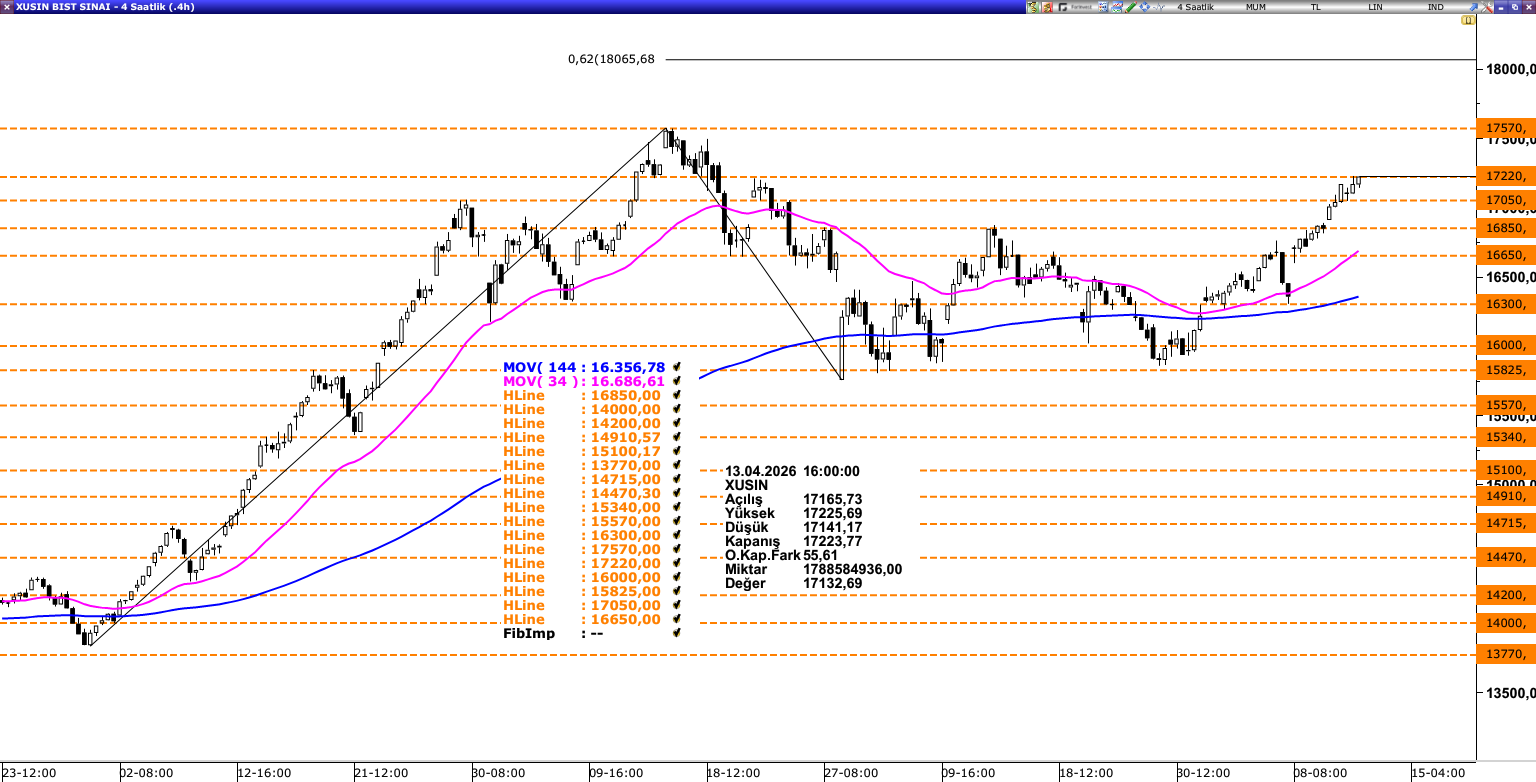The width and height of the screenshot is (1536, 782).
Task: Click the IND indicators option
Action: (x=1435, y=7)
